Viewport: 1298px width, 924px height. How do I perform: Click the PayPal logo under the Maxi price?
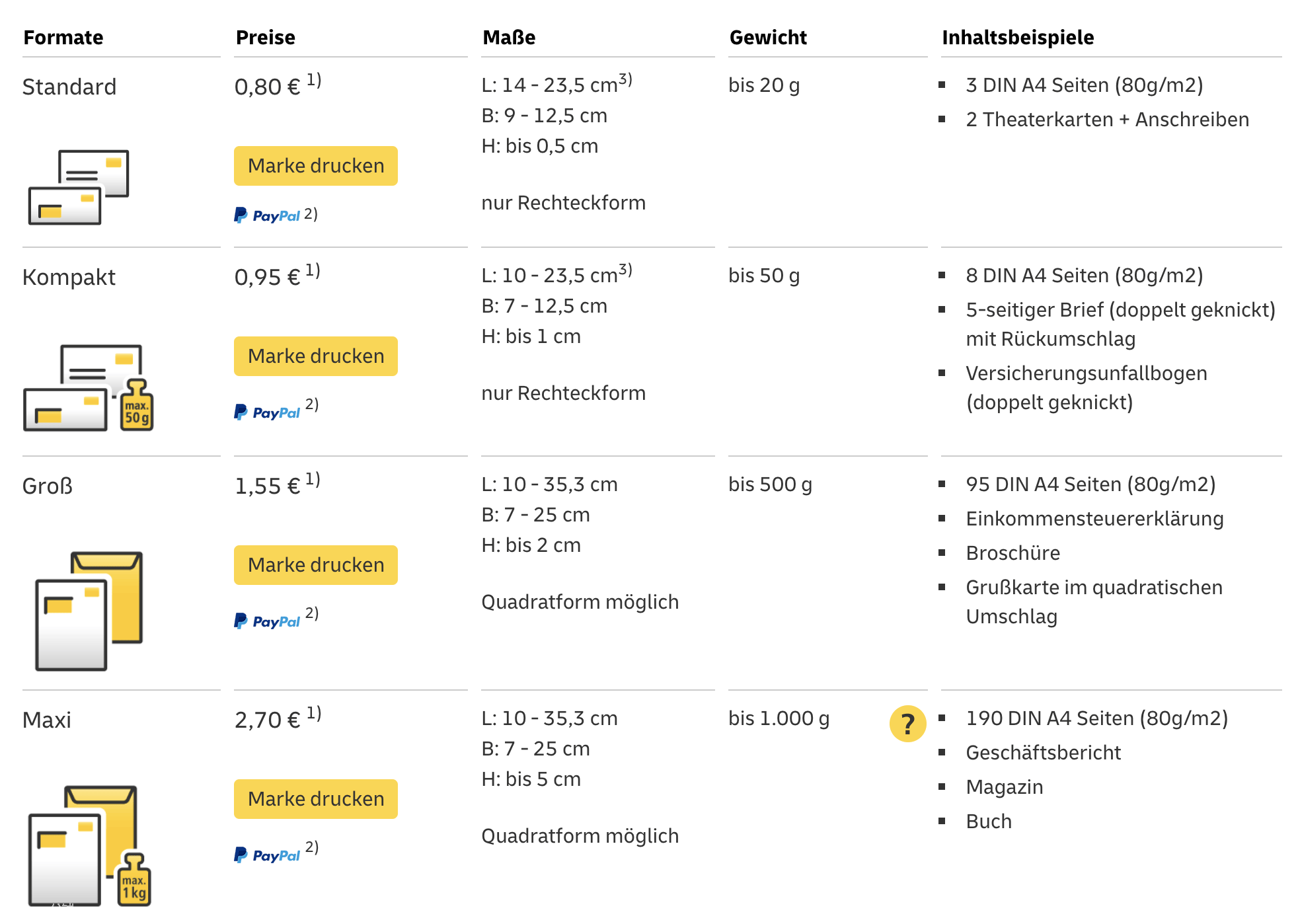click(267, 855)
